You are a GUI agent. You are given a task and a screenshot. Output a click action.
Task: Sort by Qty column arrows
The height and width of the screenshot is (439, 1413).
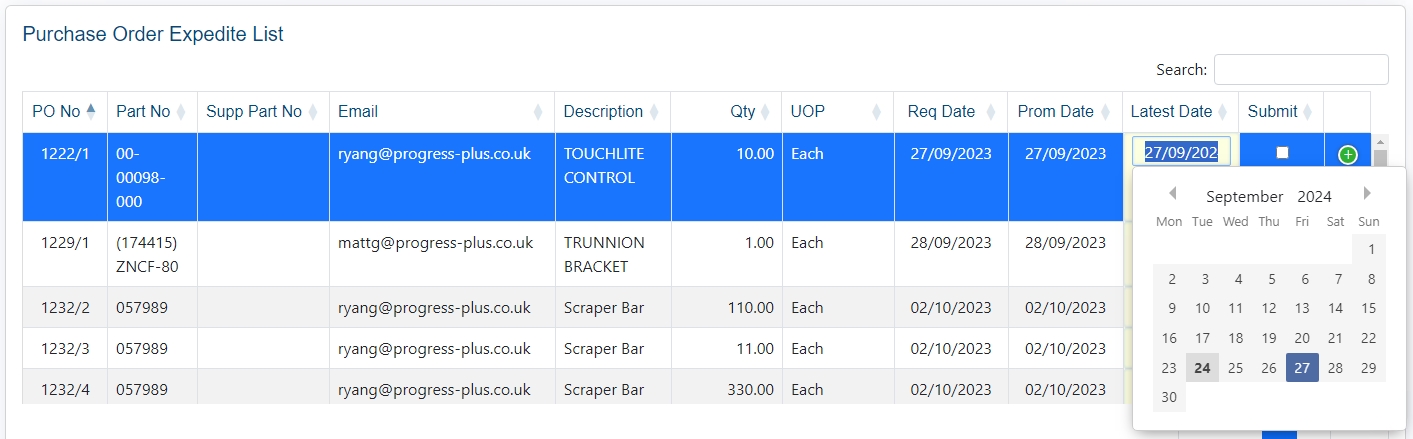coord(765,112)
